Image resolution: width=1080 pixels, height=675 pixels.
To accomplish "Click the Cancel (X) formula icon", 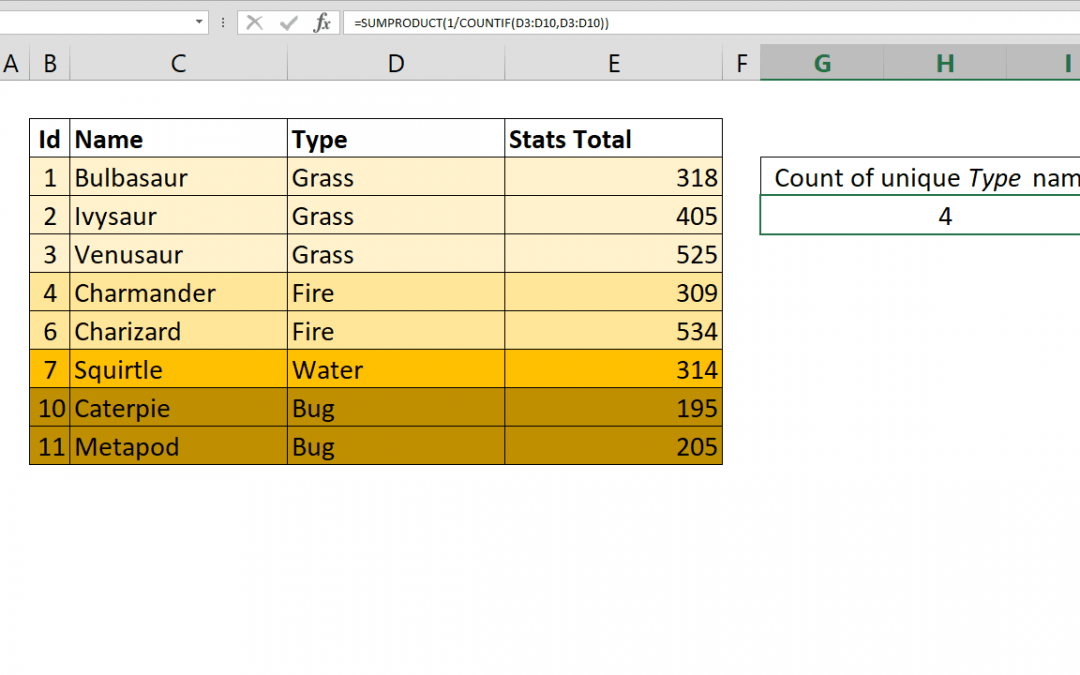I will click(255, 22).
